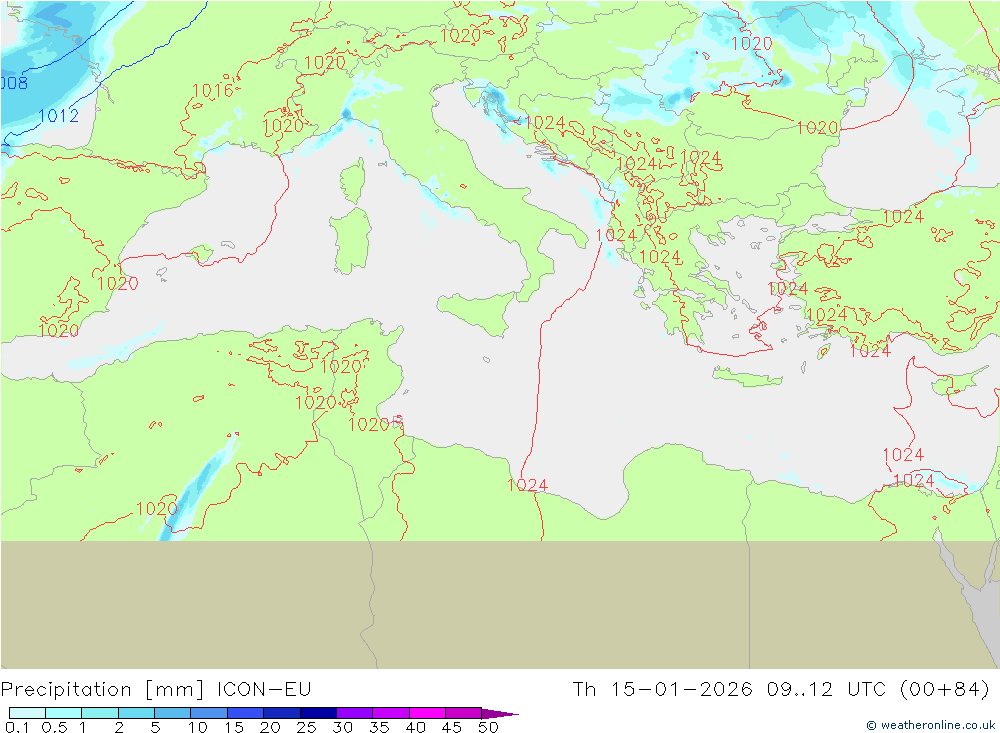Click the blue '008' isobar label
The image size is (1000, 733).
pos(14,83)
